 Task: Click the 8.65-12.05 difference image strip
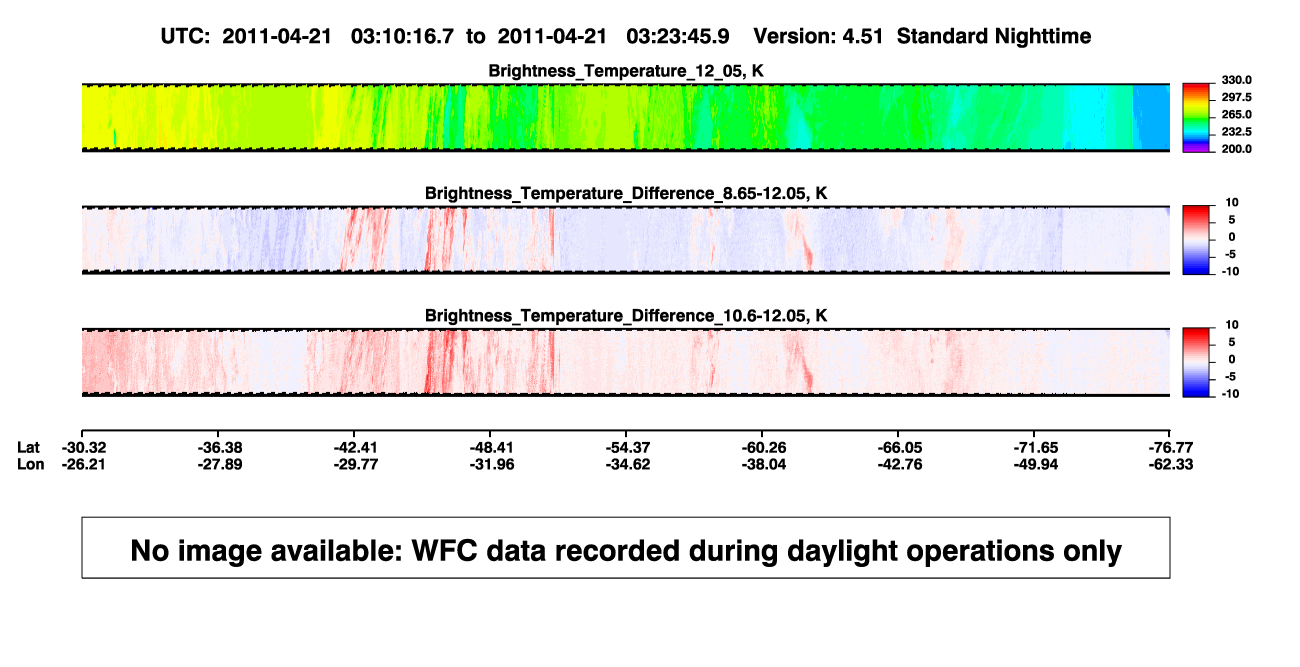click(x=626, y=239)
